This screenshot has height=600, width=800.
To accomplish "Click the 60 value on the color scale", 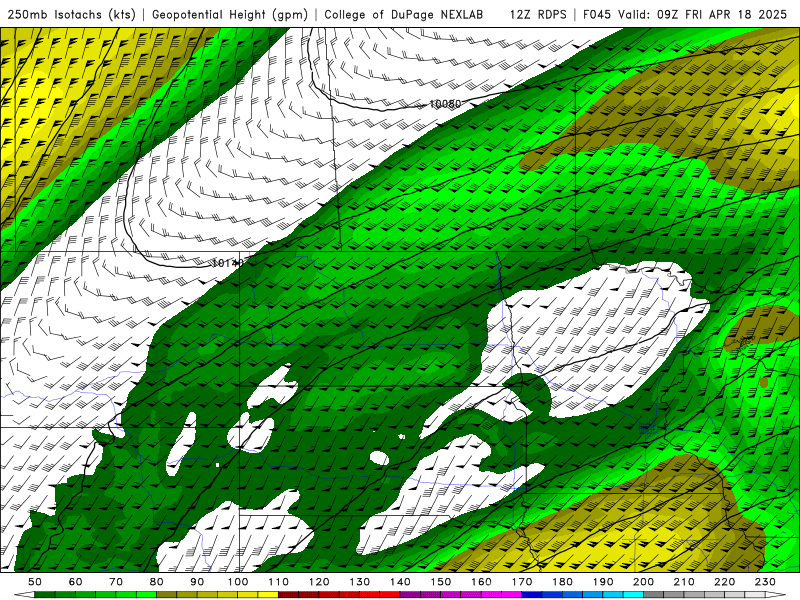I will (x=76, y=582).
